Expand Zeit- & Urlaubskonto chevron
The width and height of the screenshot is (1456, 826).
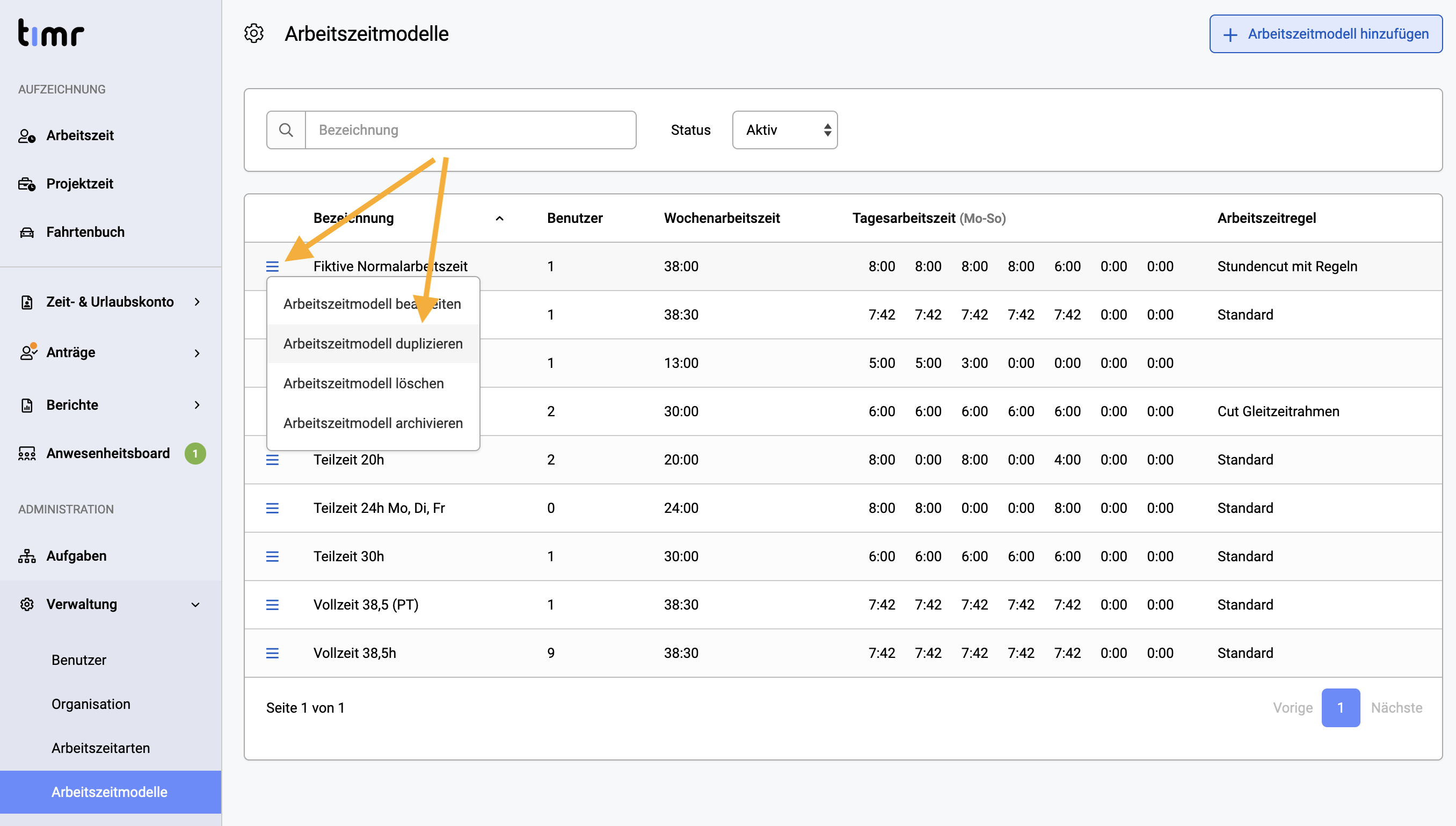(x=196, y=302)
